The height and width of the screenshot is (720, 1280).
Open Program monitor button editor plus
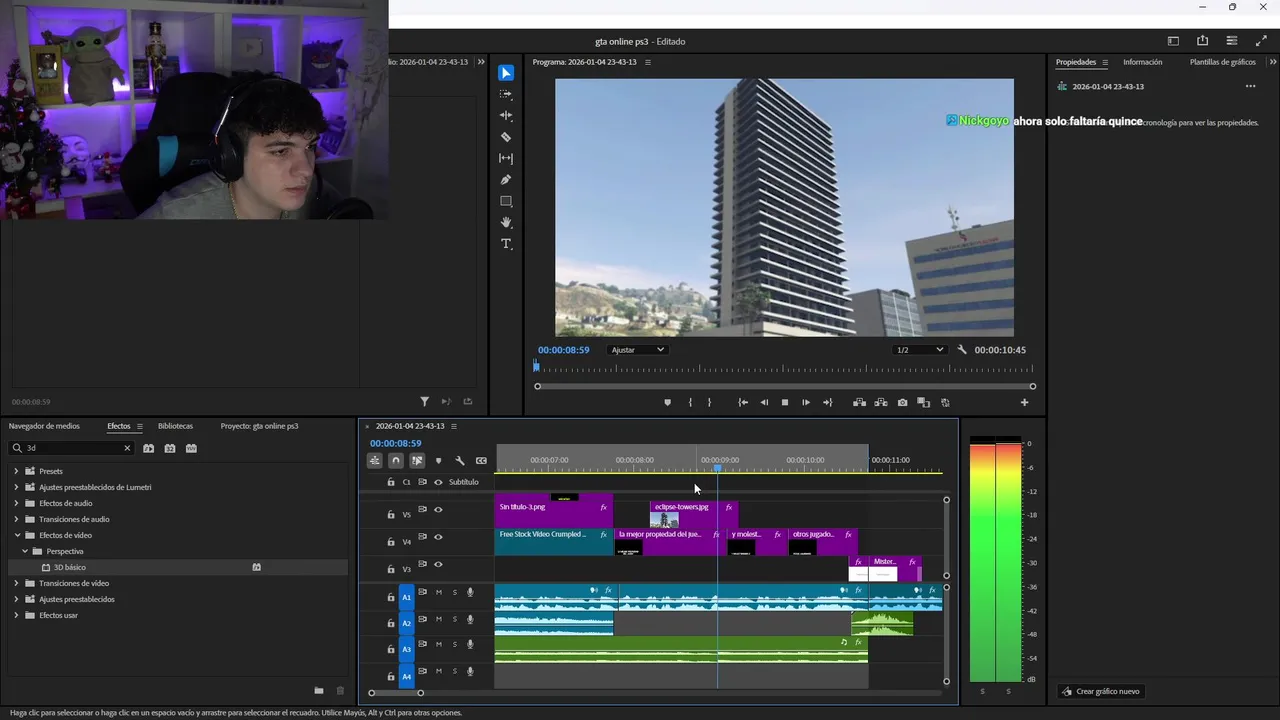click(x=1024, y=402)
